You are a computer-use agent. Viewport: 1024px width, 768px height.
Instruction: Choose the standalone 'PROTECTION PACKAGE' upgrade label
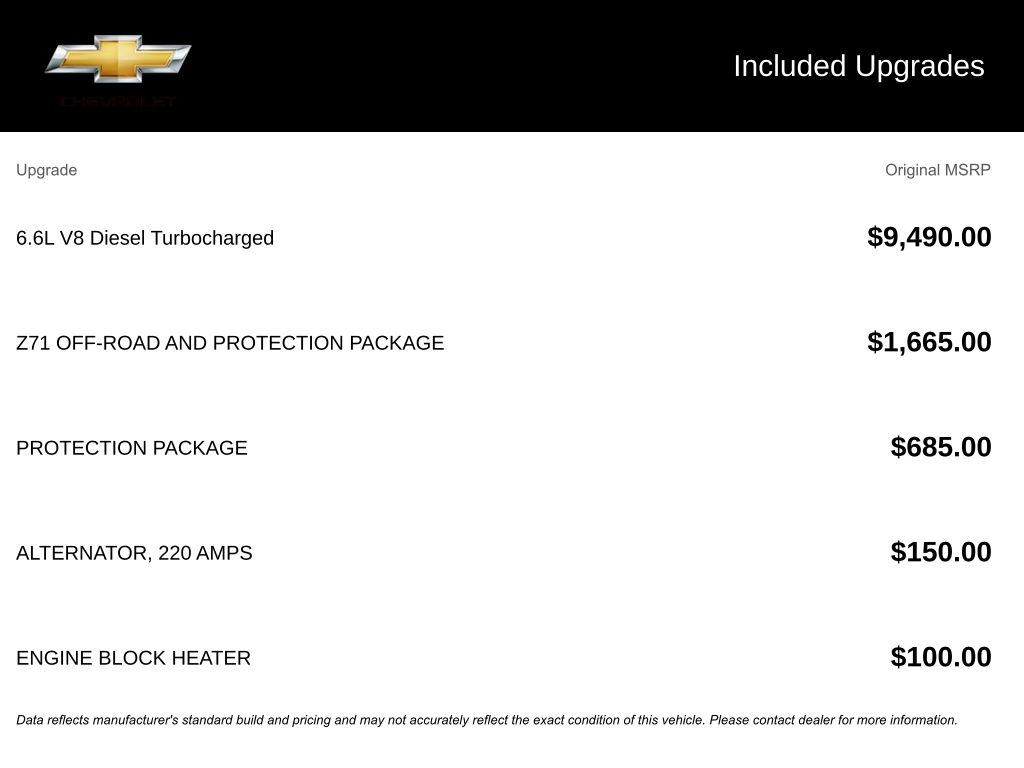(x=132, y=448)
